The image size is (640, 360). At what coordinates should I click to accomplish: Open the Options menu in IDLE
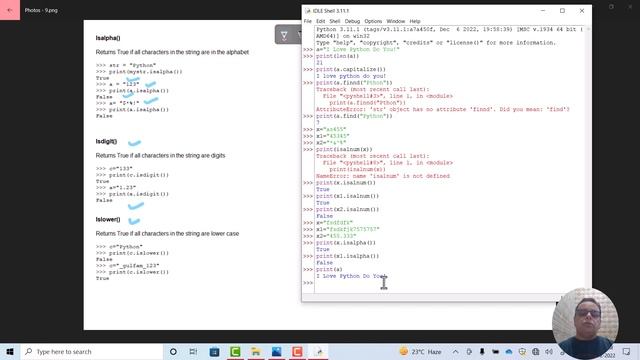coord(373,21)
